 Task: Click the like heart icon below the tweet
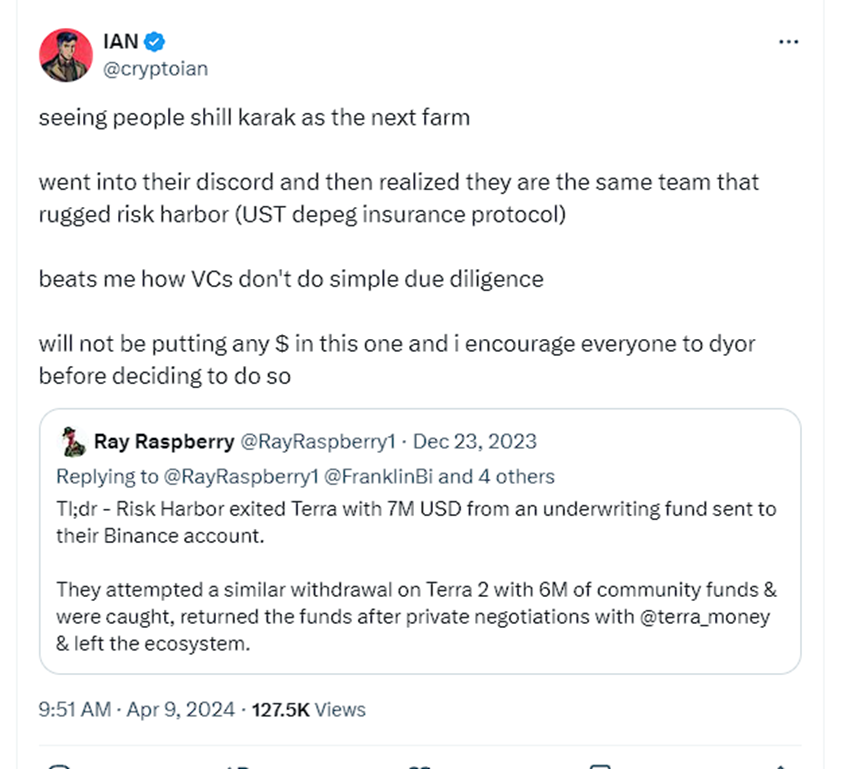coord(420,765)
